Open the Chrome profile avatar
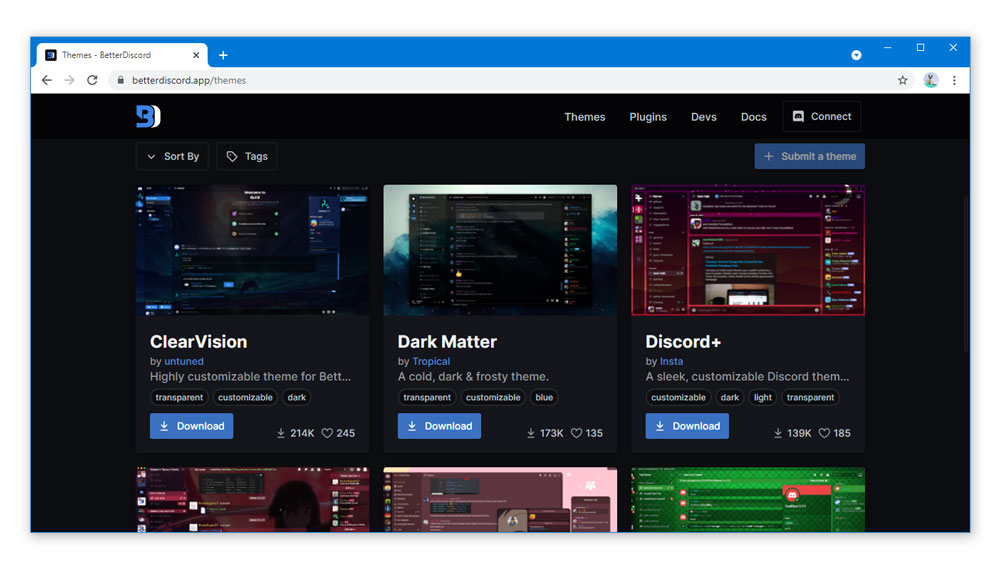 pyautogui.click(x=930, y=80)
